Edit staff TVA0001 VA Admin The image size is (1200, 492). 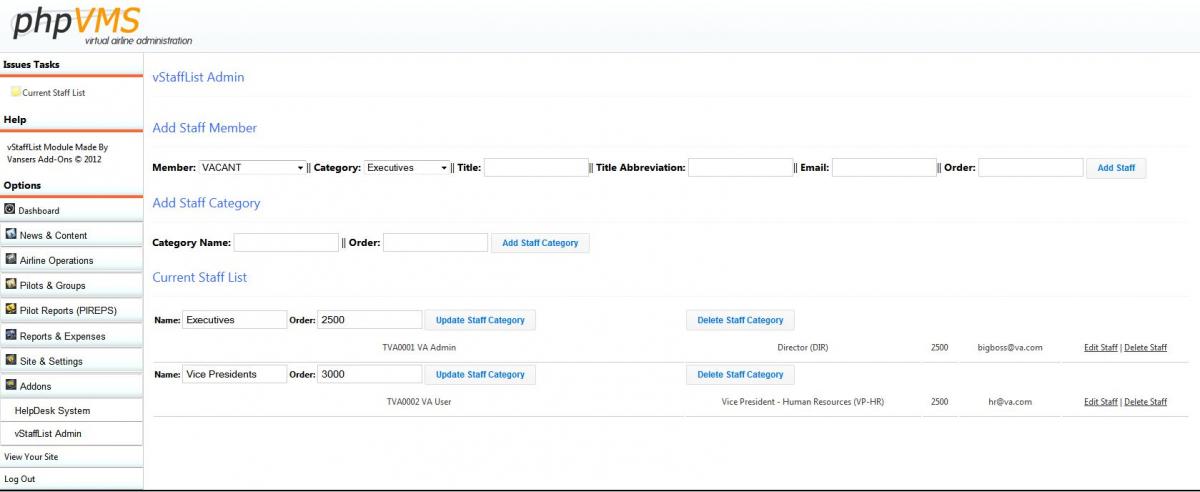coord(1101,347)
